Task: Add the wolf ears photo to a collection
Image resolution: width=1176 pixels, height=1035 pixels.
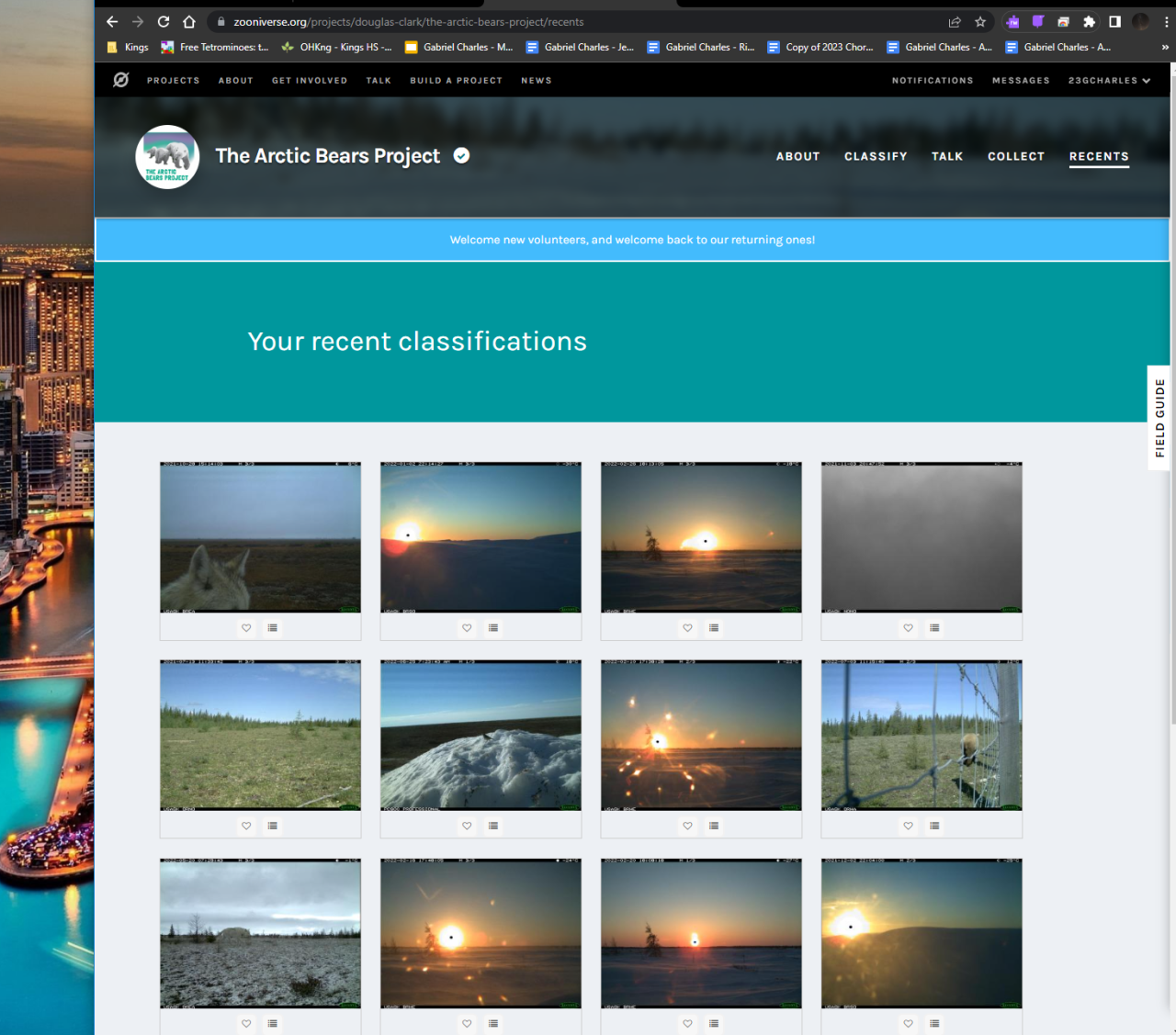Action: 273,628
